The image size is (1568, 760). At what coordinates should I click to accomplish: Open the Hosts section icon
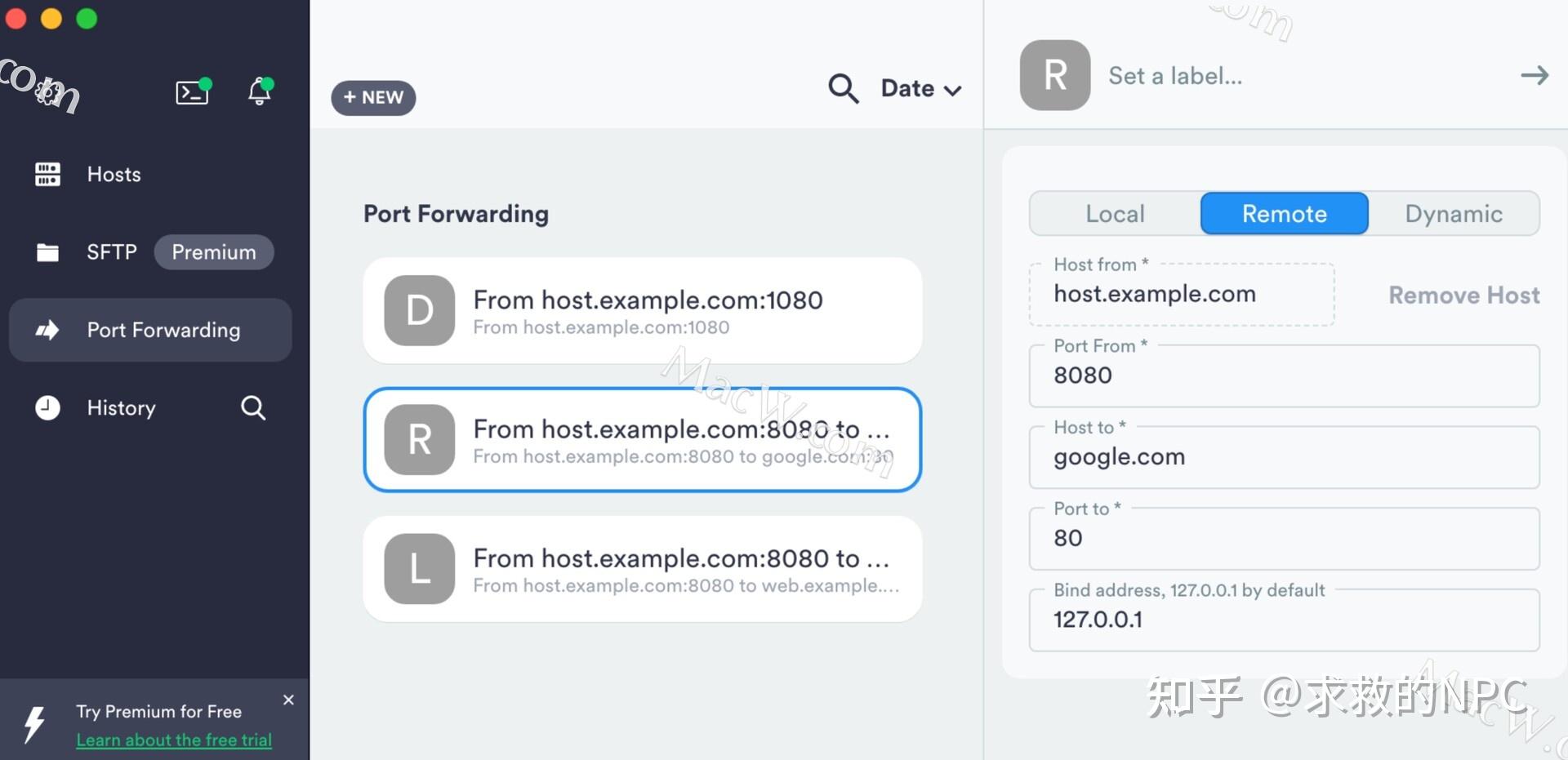click(47, 174)
